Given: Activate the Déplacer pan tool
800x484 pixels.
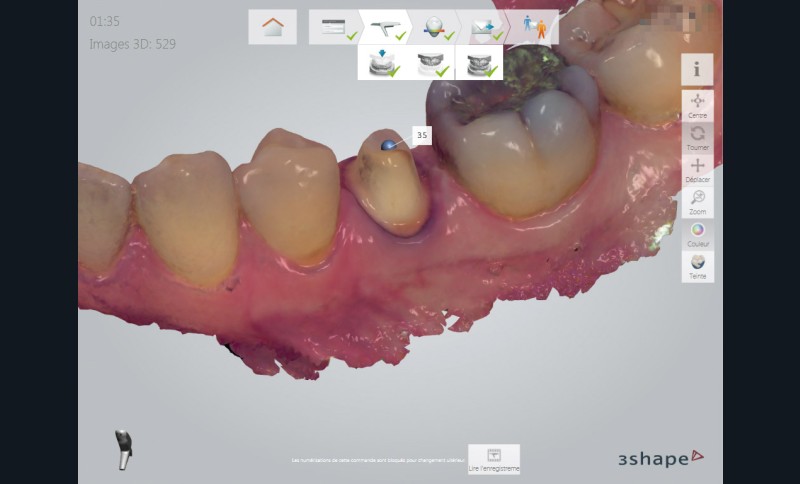Looking at the screenshot, I should [x=697, y=169].
